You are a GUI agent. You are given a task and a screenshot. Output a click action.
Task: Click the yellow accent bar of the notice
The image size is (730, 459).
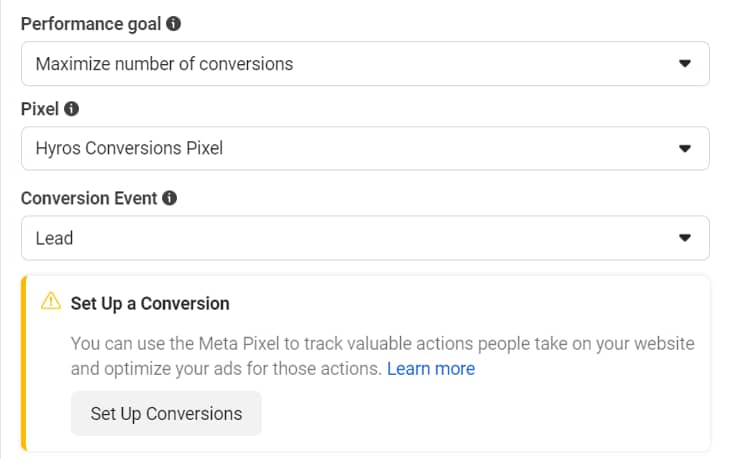click(x=24, y=363)
